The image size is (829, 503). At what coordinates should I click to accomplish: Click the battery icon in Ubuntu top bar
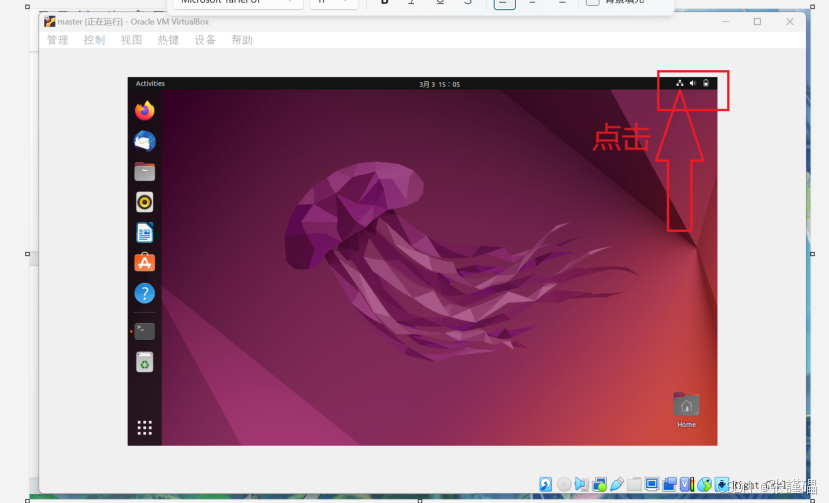pyautogui.click(x=706, y=83)
